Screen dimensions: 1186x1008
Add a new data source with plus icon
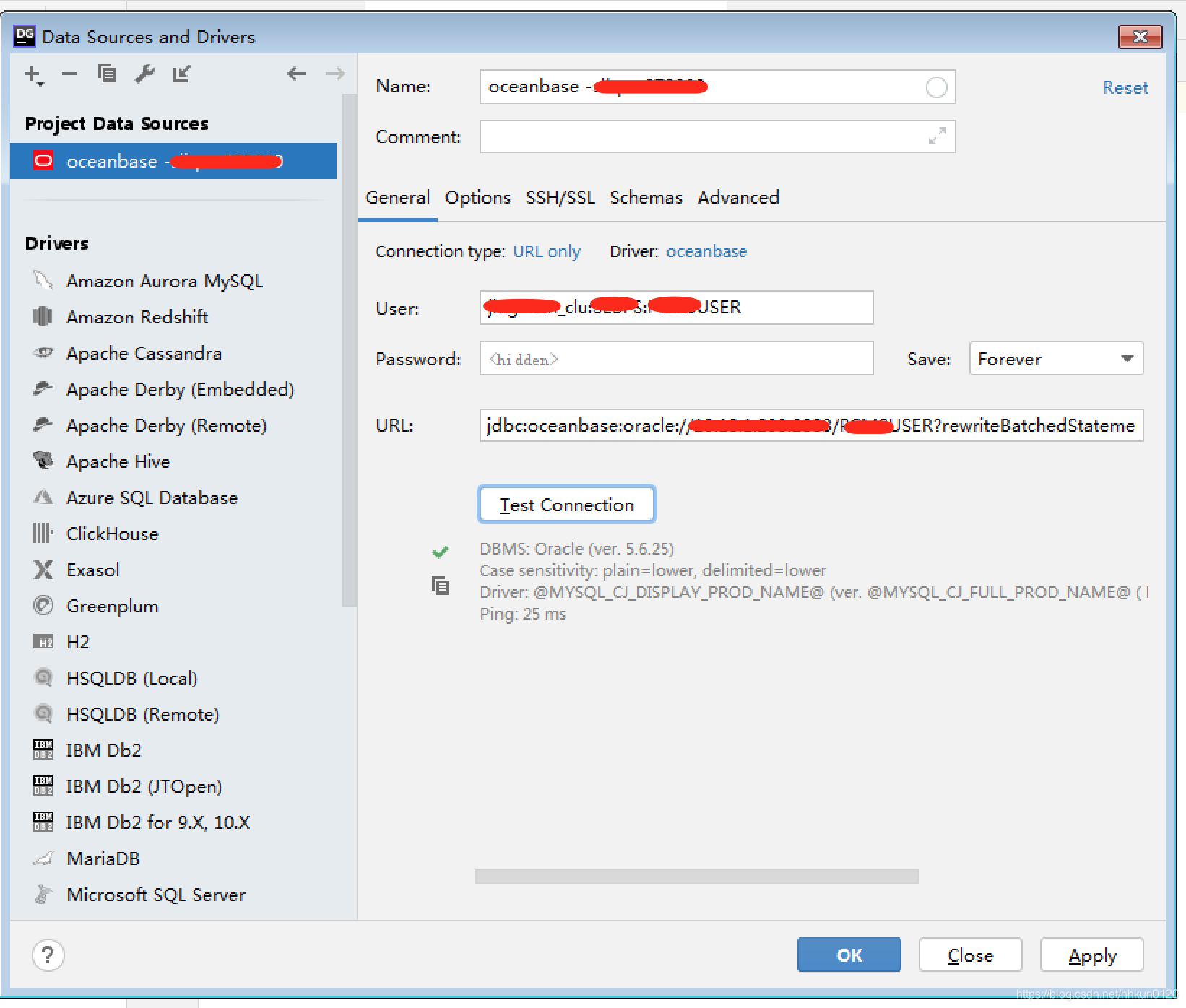[x=33, y=74]
